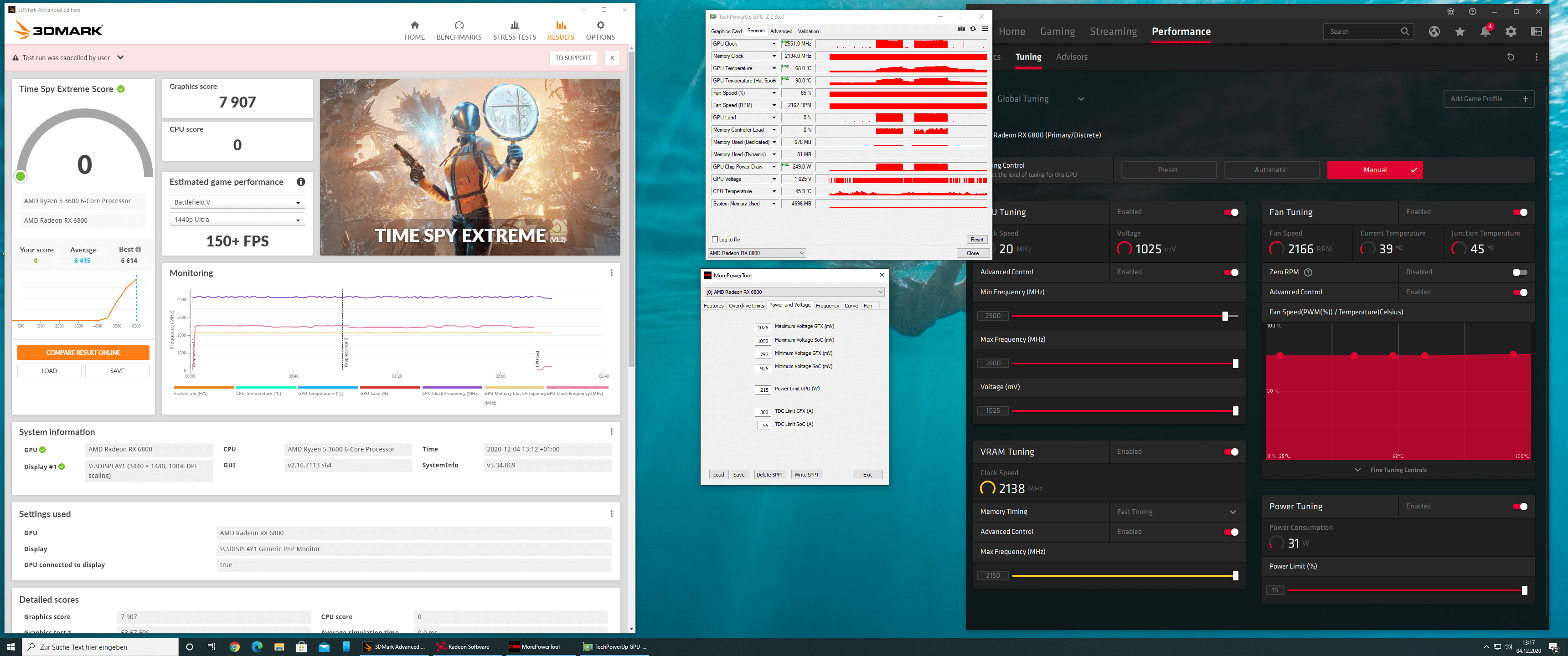Open Memory Timing Fast Timing dropdown
Image resolution: width=1568 pixels, height=656 pixels.
click(1176, 512)
